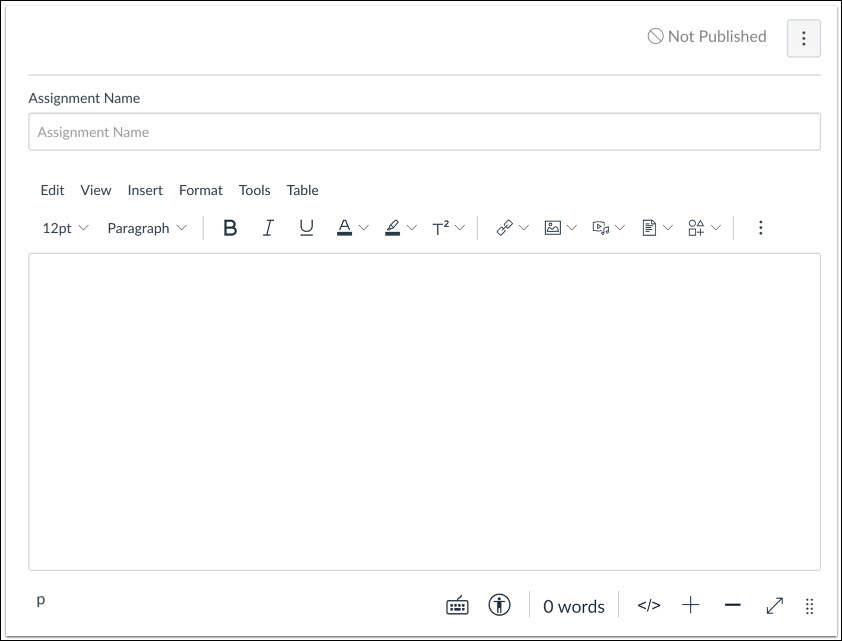Toggle bold formatting
The height and width of the screenshot is (641, 842).
coord(230,227)
